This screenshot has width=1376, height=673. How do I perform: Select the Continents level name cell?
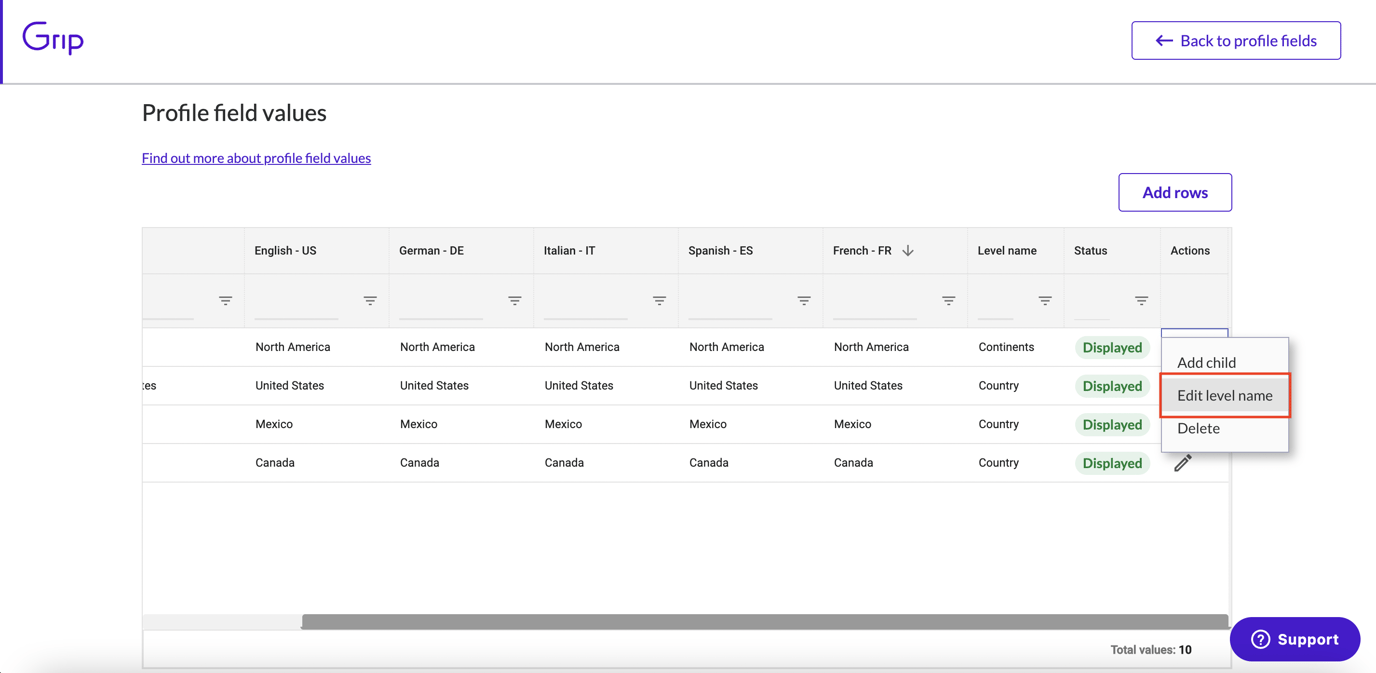pyautogui.click(x=1006, y=347)
